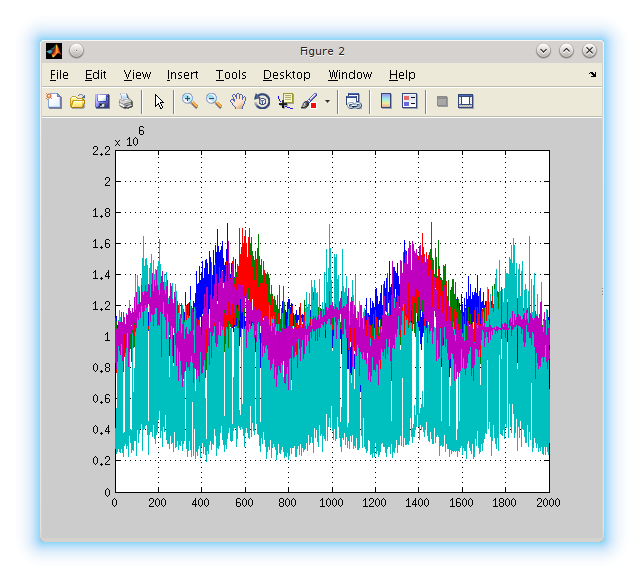
Task: Open the Tools menu
Action: [231, 75]
